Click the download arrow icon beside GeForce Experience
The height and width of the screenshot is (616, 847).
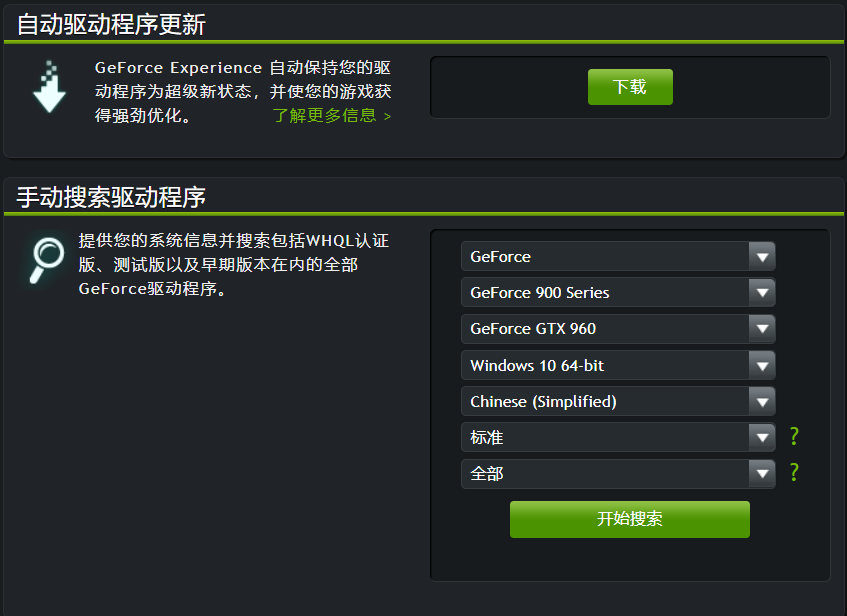[49, 86]
